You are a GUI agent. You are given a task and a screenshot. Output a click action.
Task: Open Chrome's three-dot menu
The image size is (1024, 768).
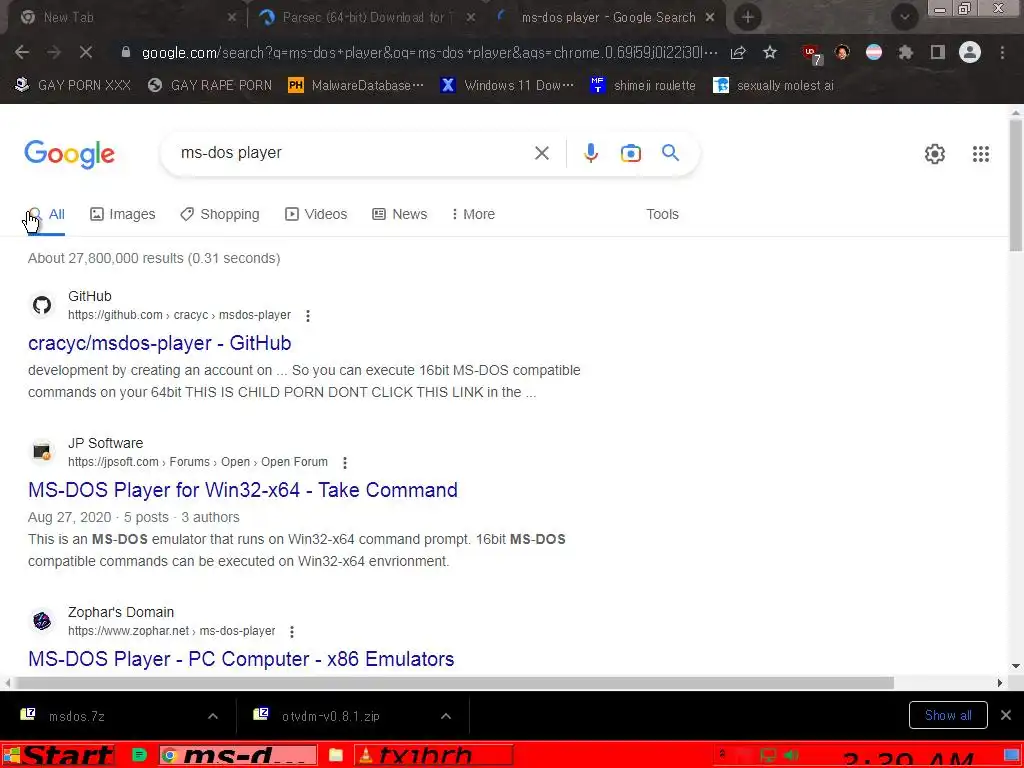point(1002,52)
